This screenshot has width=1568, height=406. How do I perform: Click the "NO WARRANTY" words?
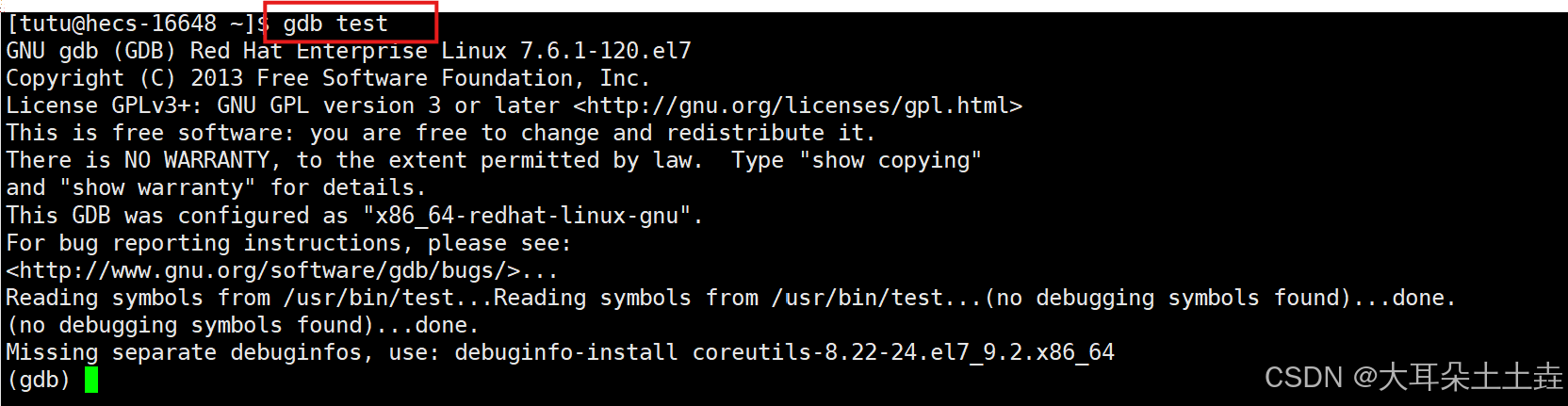pyautogui.click(x=197, y=160)
